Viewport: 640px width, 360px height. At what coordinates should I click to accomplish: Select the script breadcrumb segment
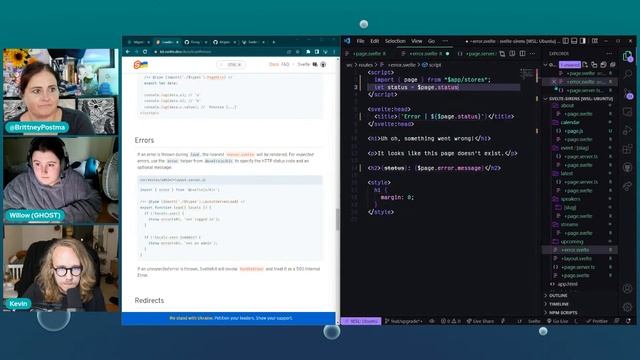434,65
